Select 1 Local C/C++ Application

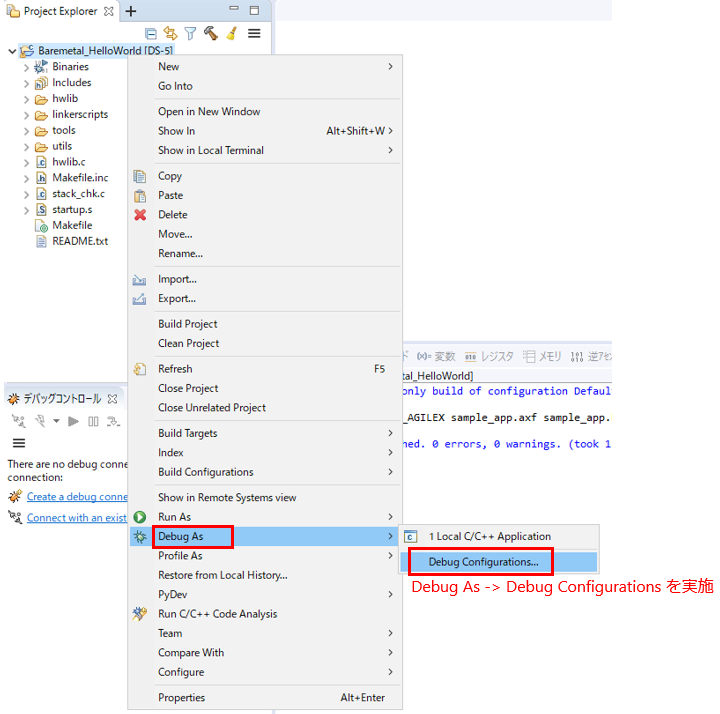(x=489, y=536)
